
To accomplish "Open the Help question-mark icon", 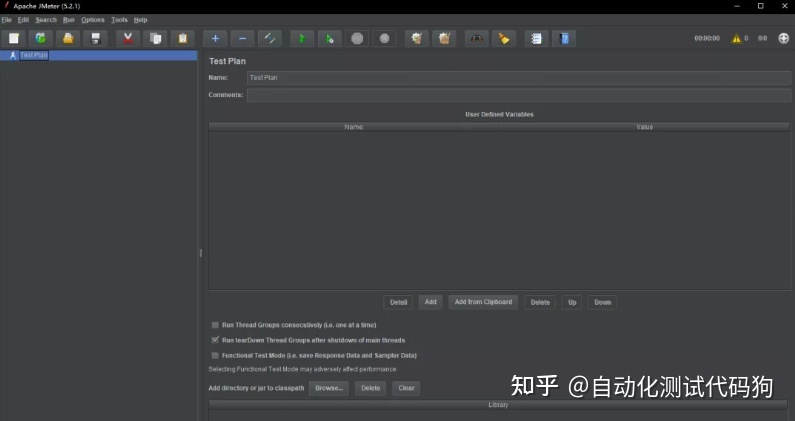I will point(564,39).
